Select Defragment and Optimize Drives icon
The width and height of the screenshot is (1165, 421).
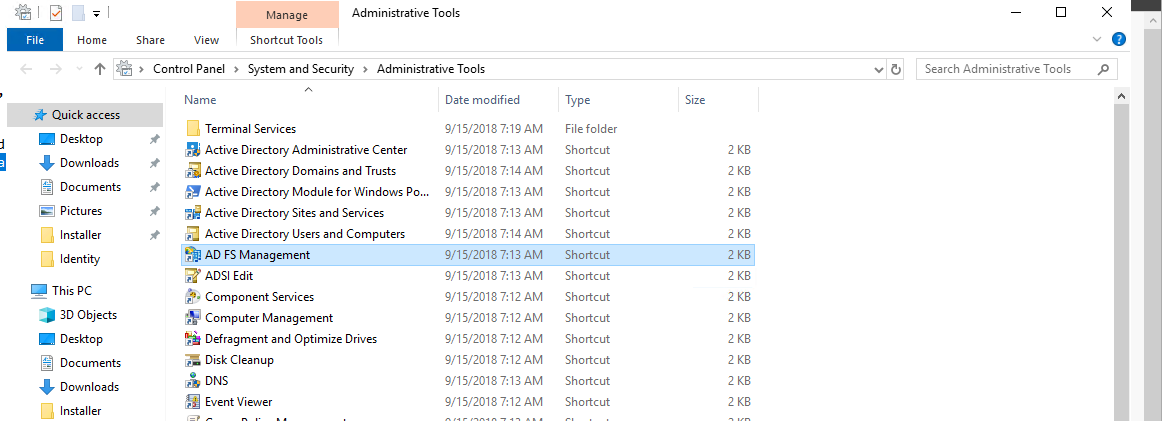(x=193, y=339)
